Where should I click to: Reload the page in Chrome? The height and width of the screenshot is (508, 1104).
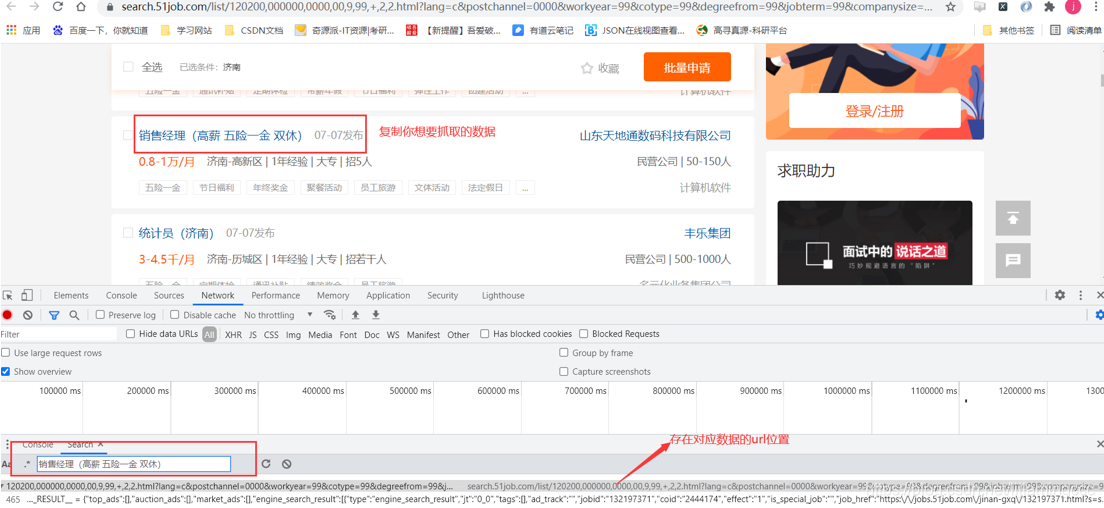(x=58, y=7)
